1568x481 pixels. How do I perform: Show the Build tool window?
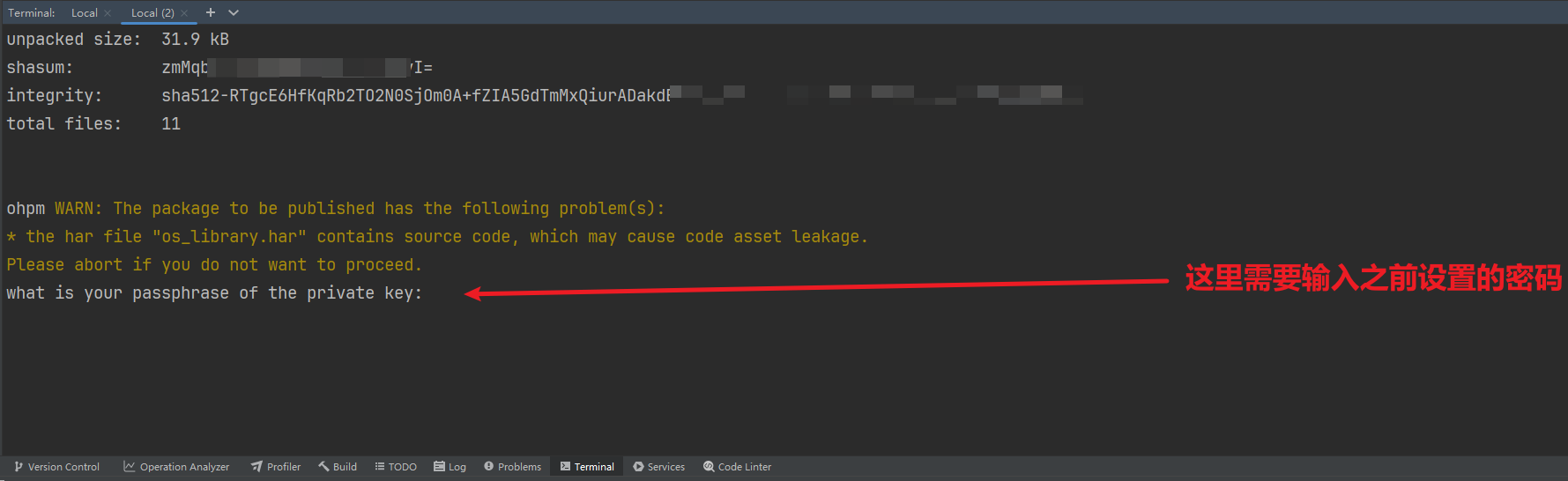tap(338, 467)
